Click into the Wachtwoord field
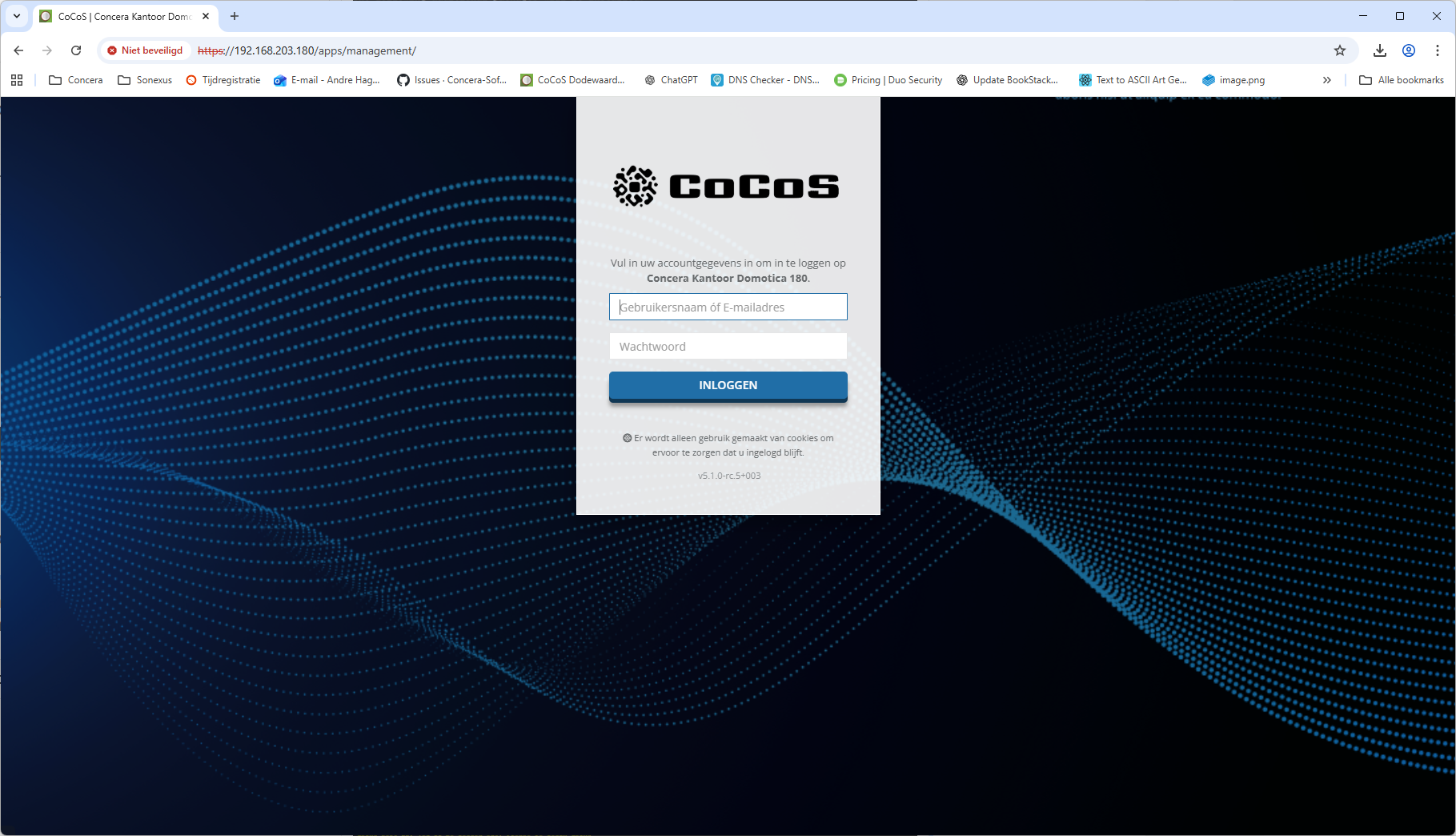This screenshot has width=1456, height=836. 728,346
